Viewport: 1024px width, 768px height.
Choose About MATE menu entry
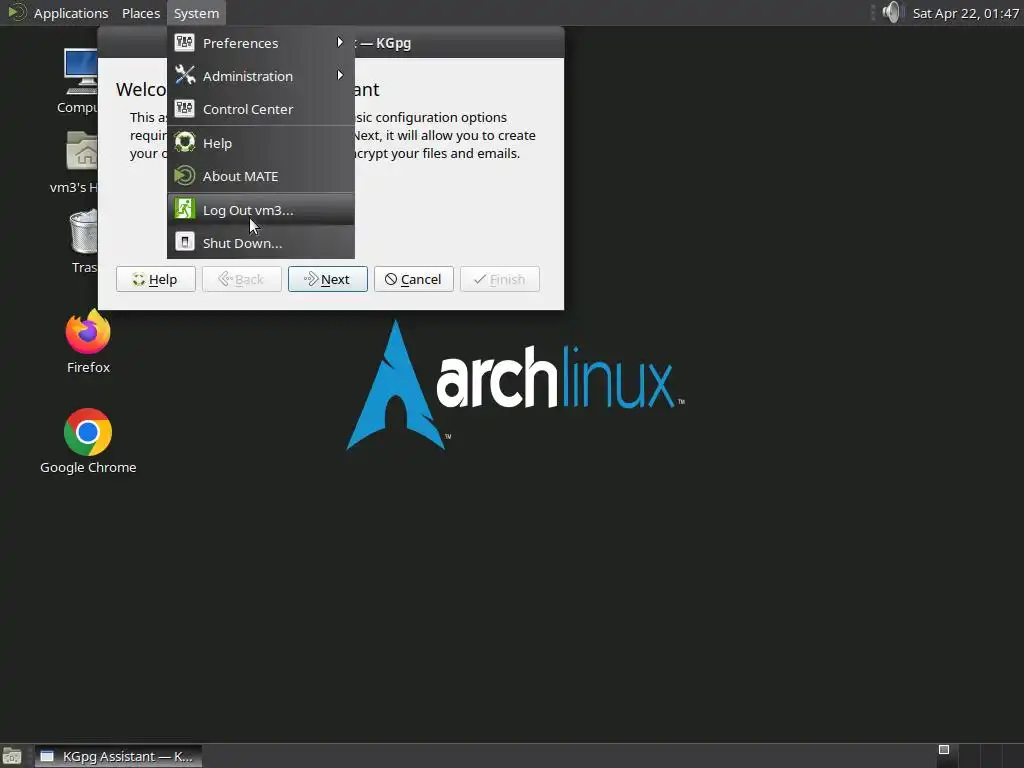(x=261, y=176)
